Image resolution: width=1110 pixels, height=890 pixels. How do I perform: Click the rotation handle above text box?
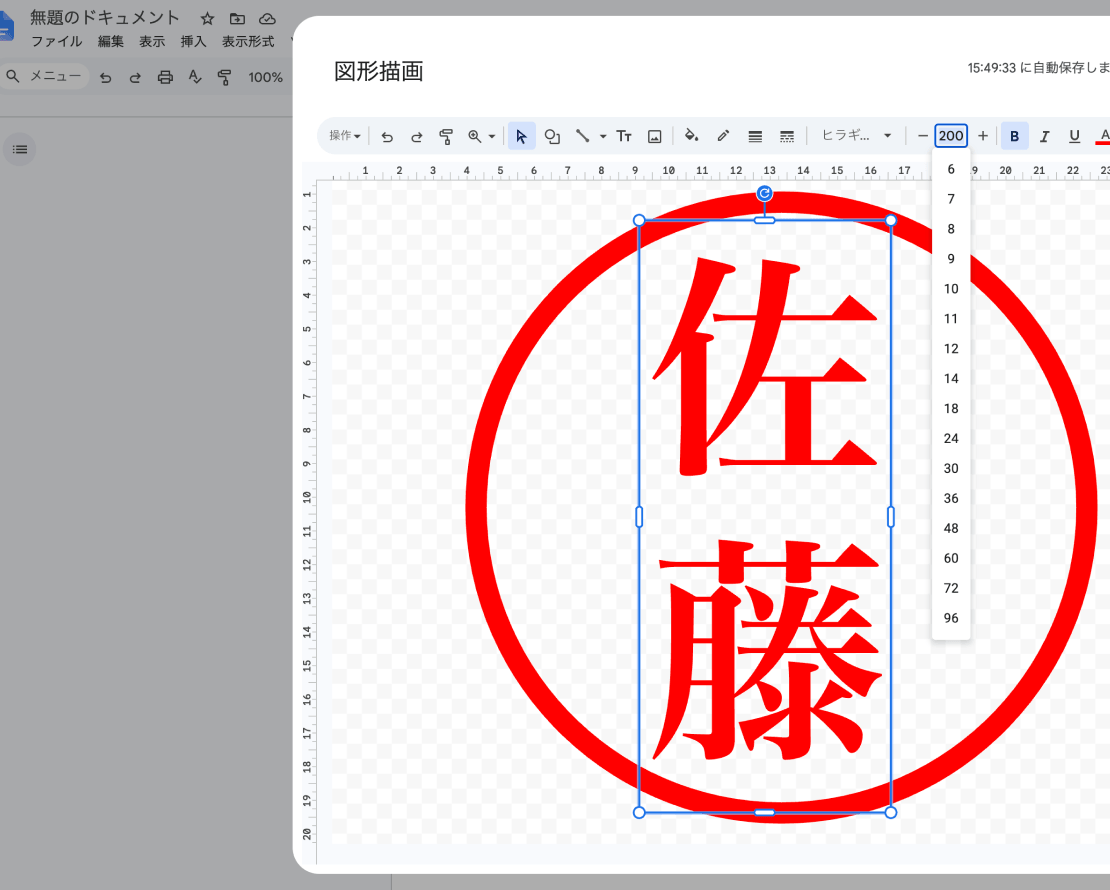click(x=764, y=193)
